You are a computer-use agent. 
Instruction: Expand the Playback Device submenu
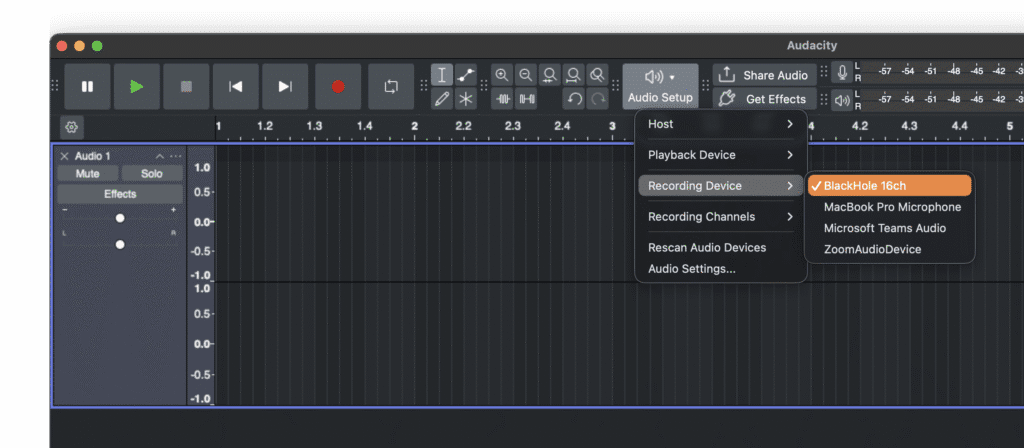coord(720,155)
